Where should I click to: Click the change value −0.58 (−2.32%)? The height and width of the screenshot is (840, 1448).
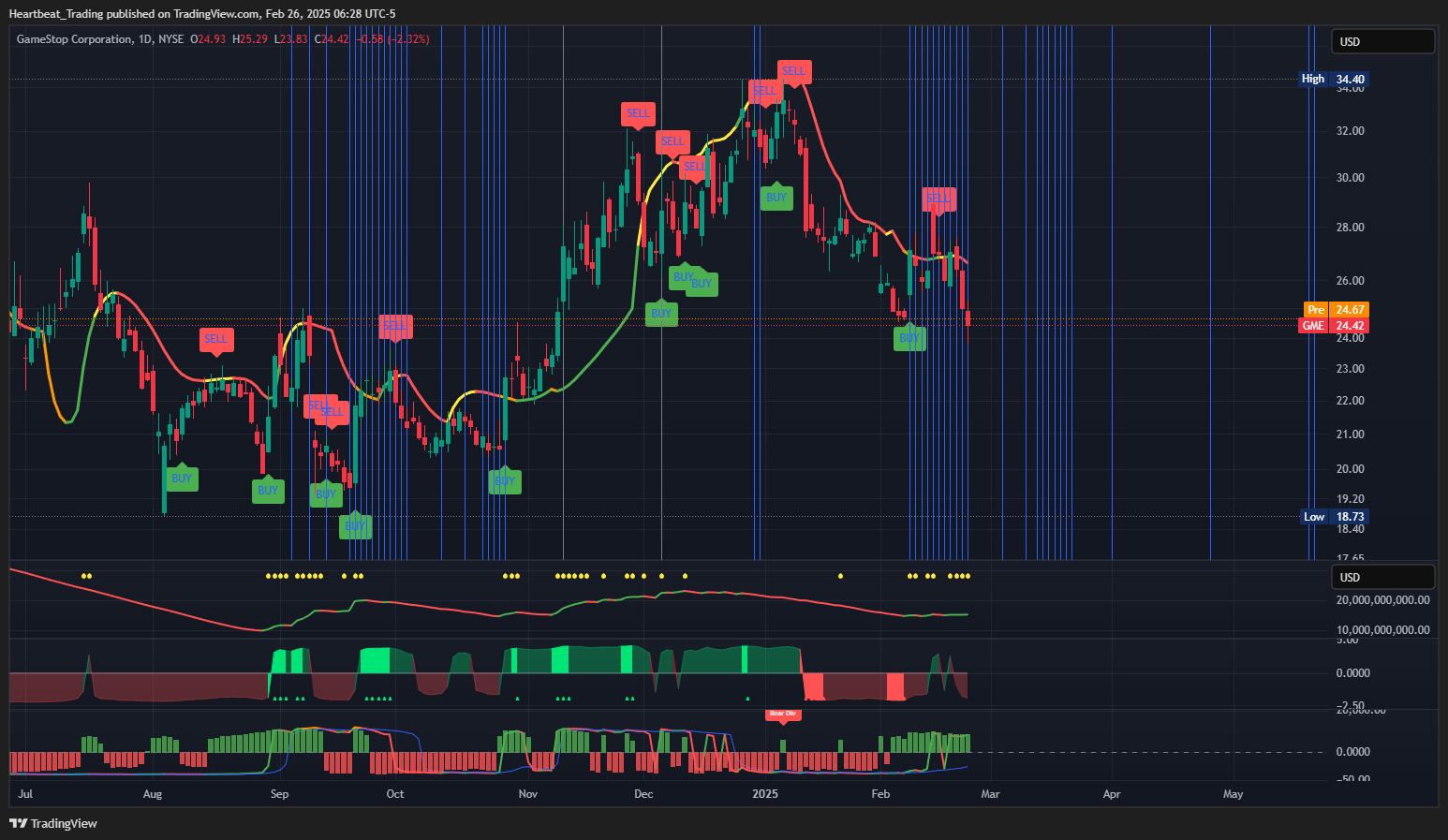coord(392,39)
